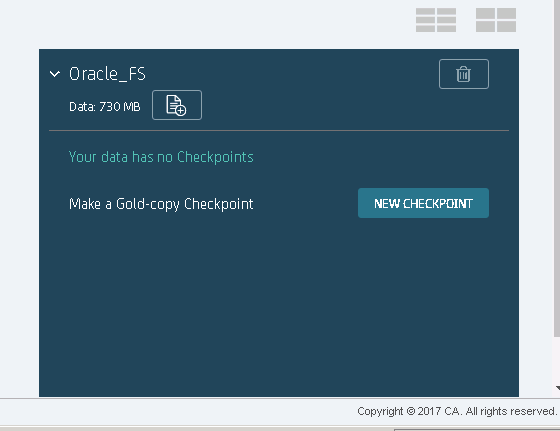Click the NEW CHECKPOINT button
The image size is (560, 431).
point(423,203)
